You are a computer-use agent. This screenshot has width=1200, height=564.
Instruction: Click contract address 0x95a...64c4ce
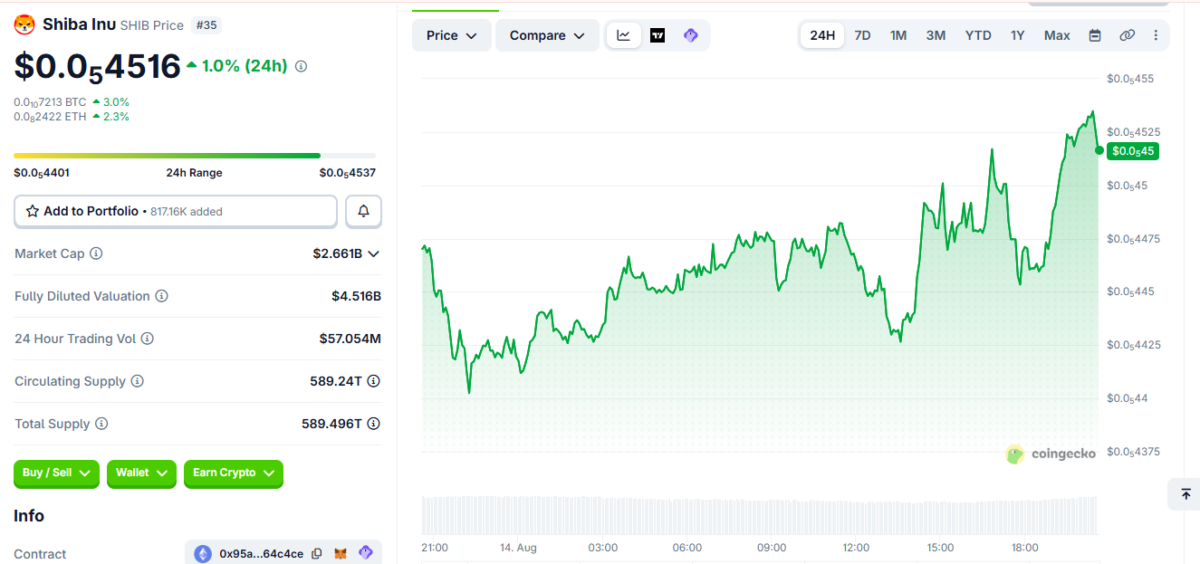click(x=261, y=553)
